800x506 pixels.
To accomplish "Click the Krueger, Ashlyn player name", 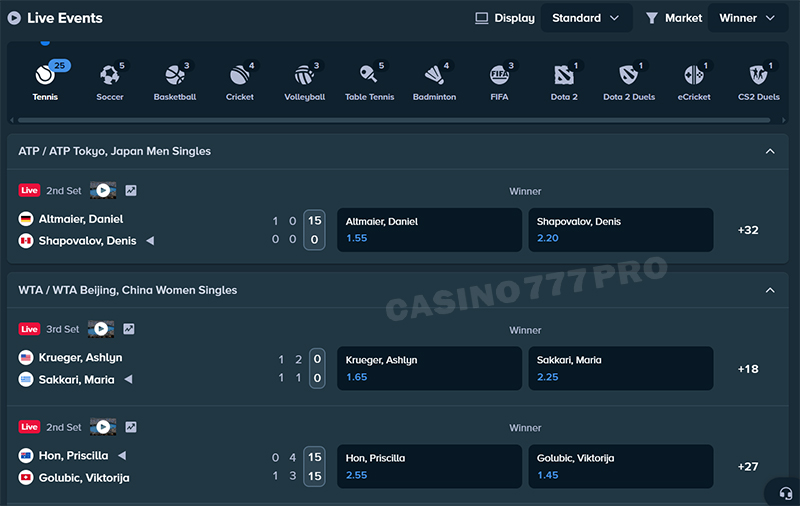I will point(81,358).
